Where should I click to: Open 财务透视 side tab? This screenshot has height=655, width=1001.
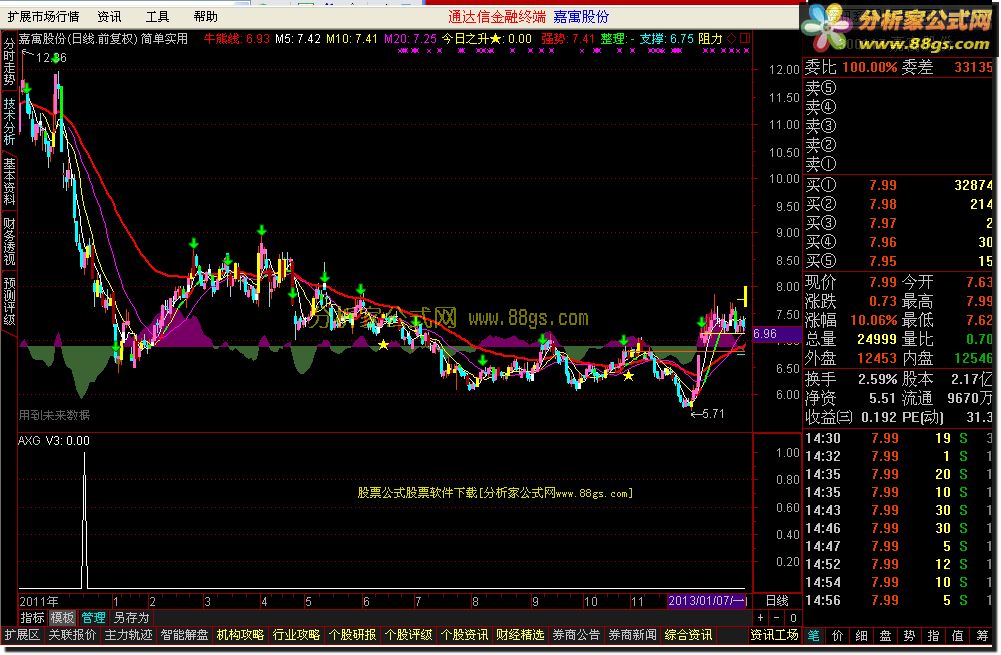coord(10,241)
